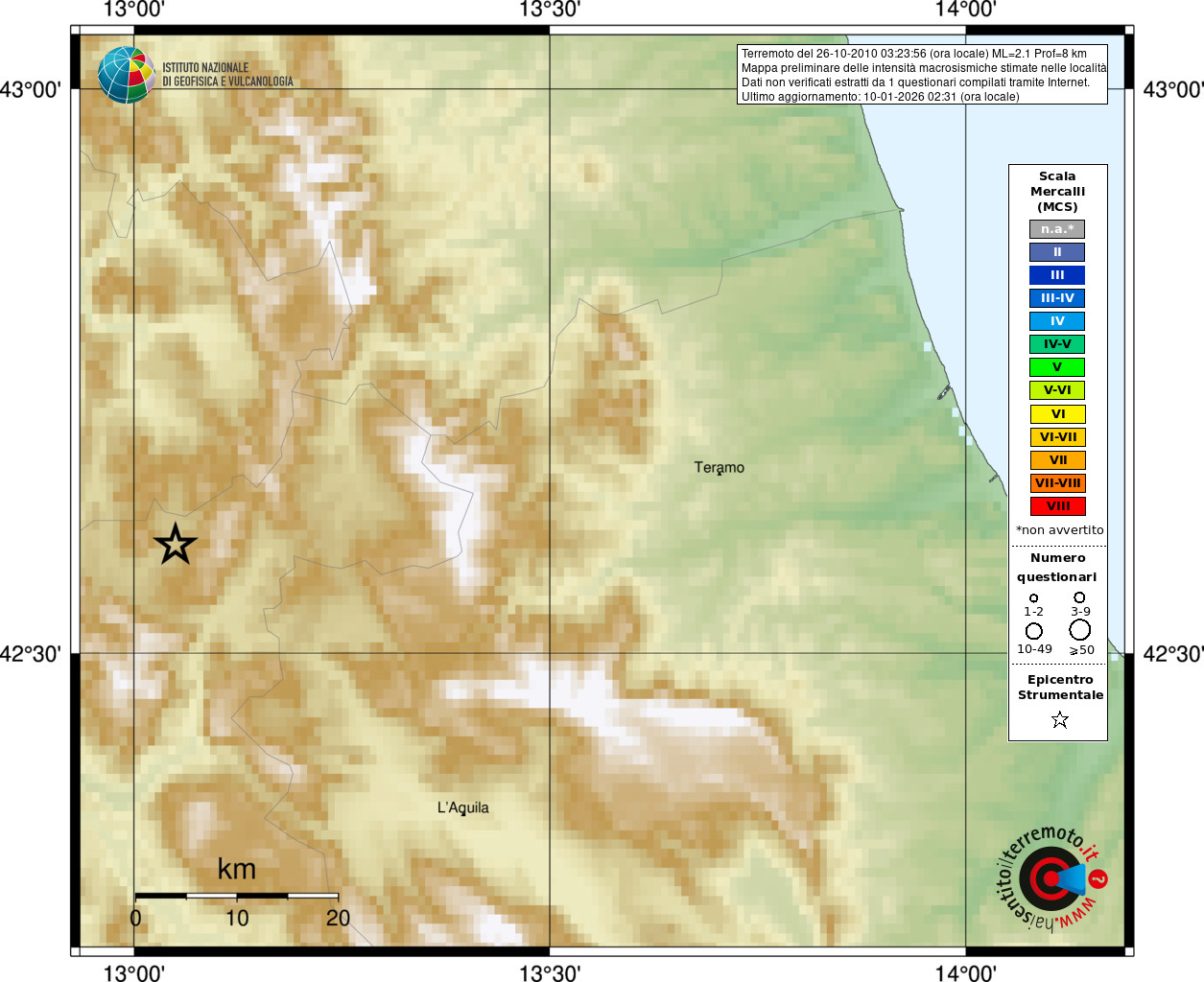Click the Terremoto del 26-10-2010 info line

(914, 54)
